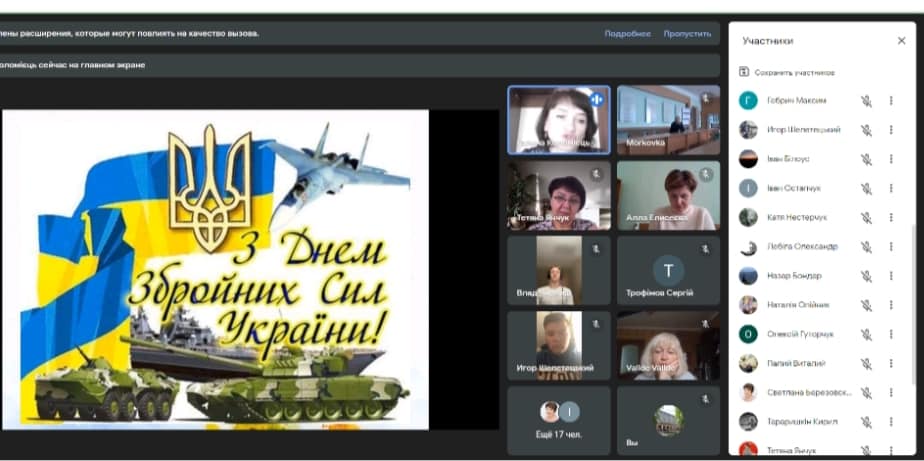
Task: Click the profile avatar of Іван Білоус
Action: 748,159
